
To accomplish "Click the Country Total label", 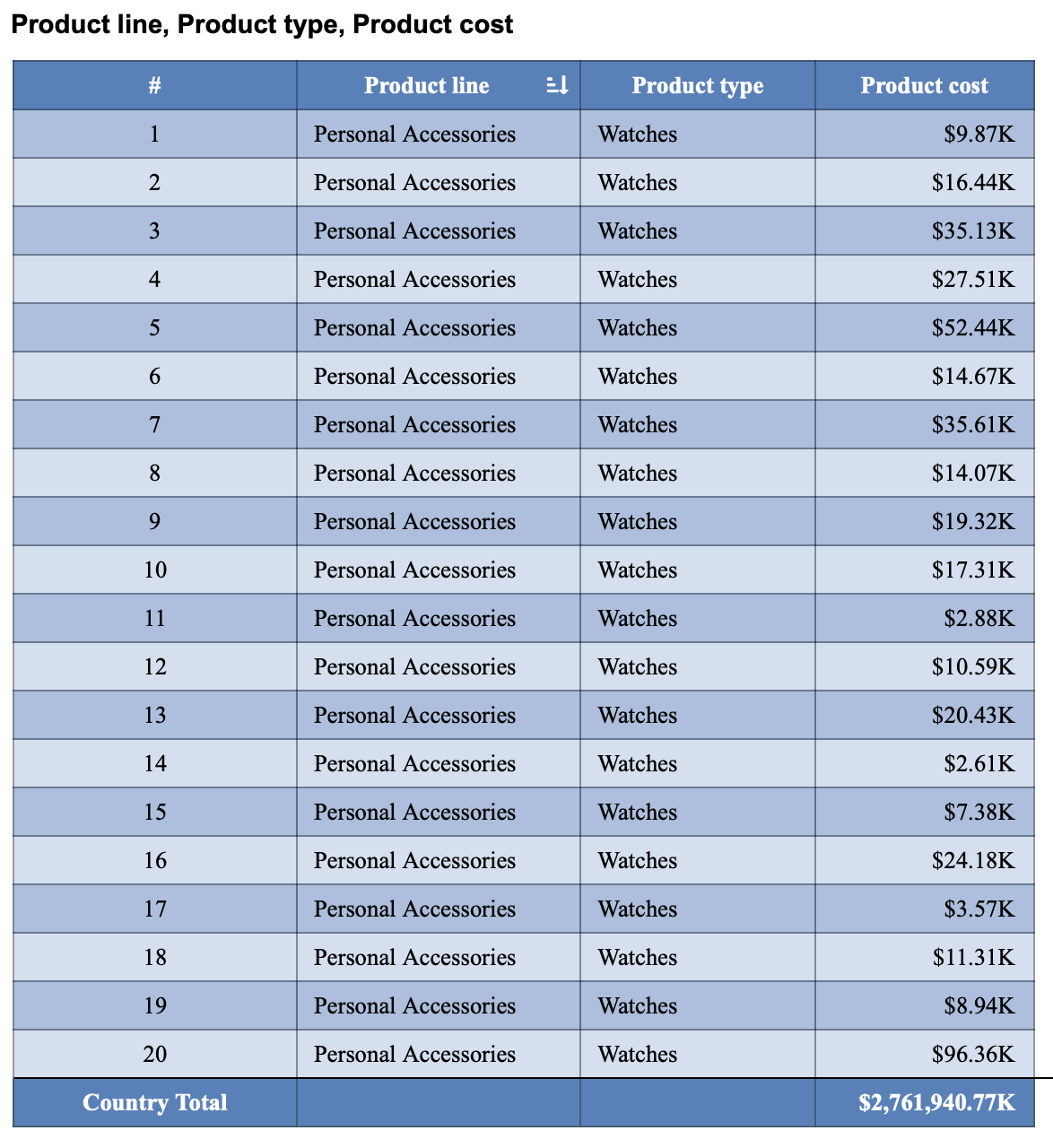I will [x=155, y=1103].
